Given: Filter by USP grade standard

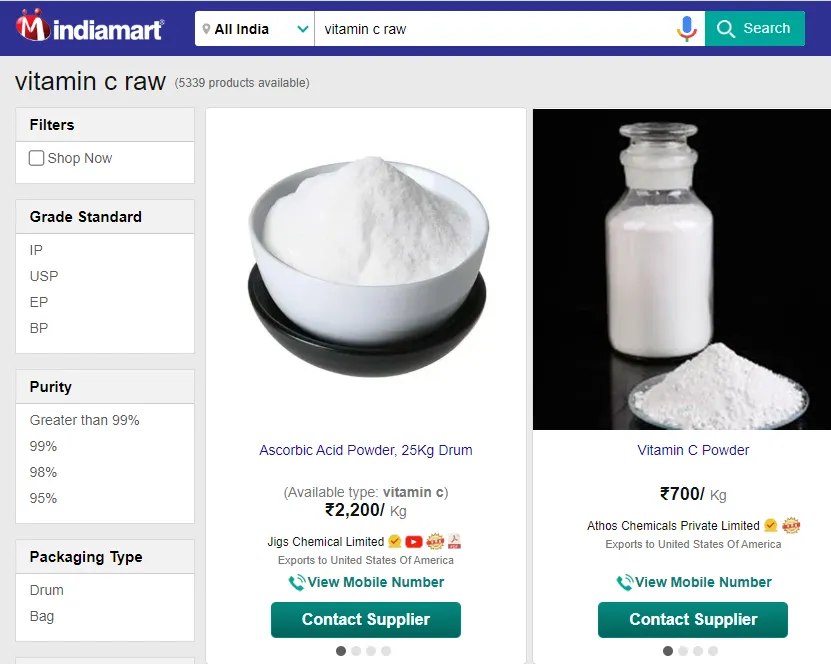Looking at the screenshot, I should [x=44, y=276].
